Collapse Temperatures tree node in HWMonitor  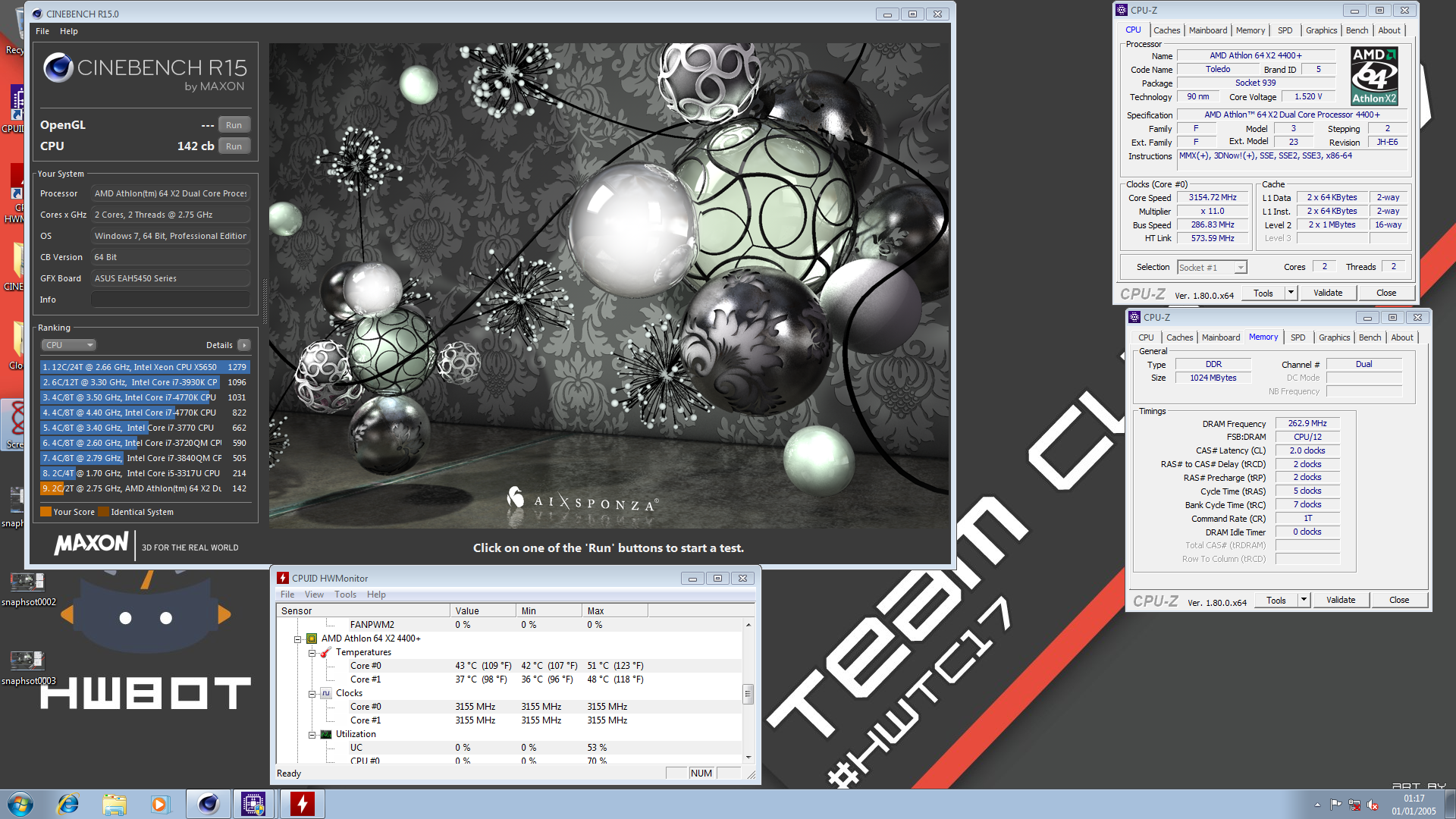312,653
